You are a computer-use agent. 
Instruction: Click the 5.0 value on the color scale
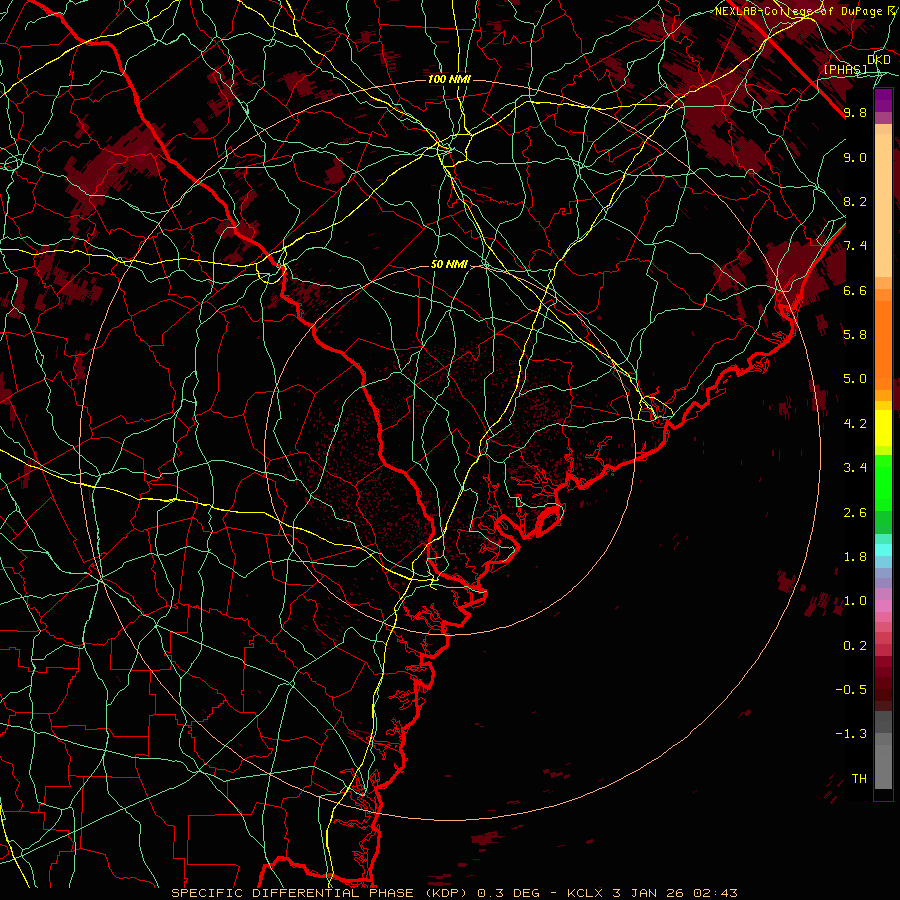click(x=855, y=379)
